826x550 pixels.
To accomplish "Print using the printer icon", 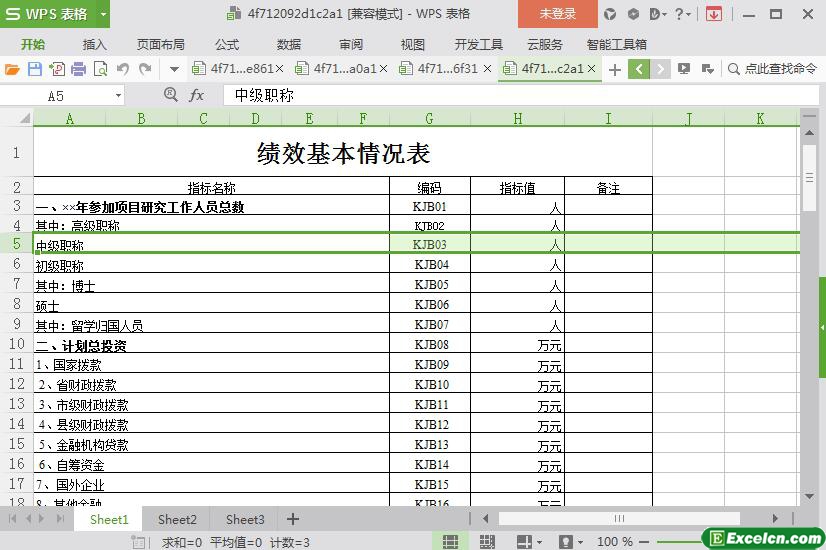I will point(78,69).
